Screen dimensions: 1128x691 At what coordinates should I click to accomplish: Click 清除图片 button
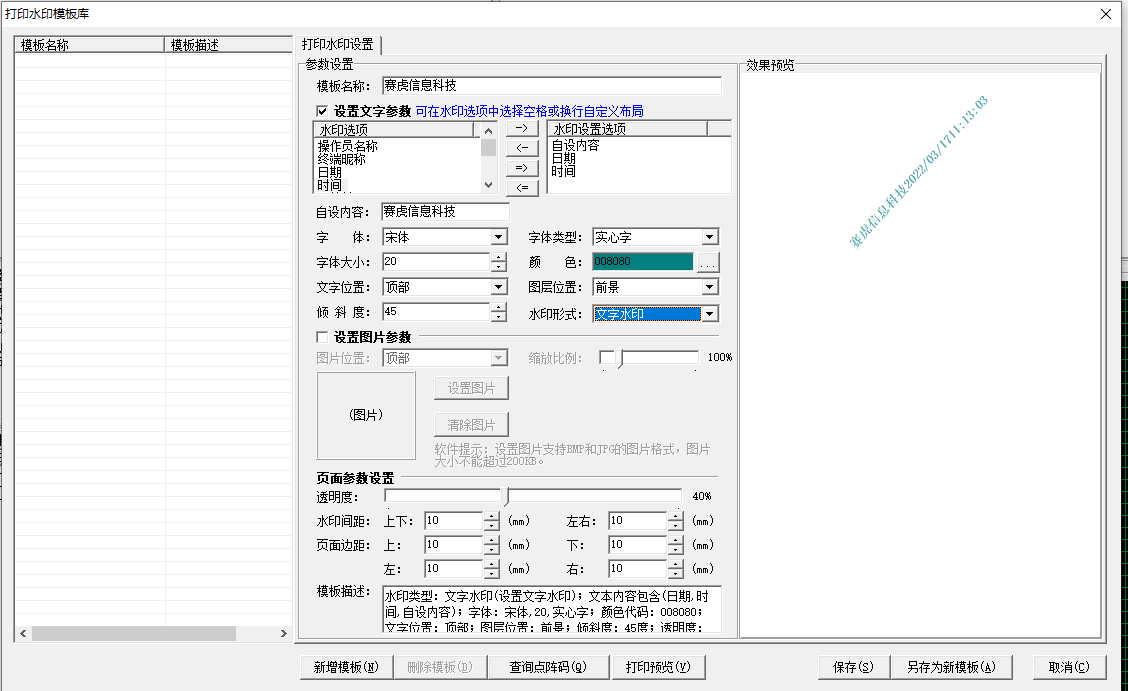click(471, 425)
